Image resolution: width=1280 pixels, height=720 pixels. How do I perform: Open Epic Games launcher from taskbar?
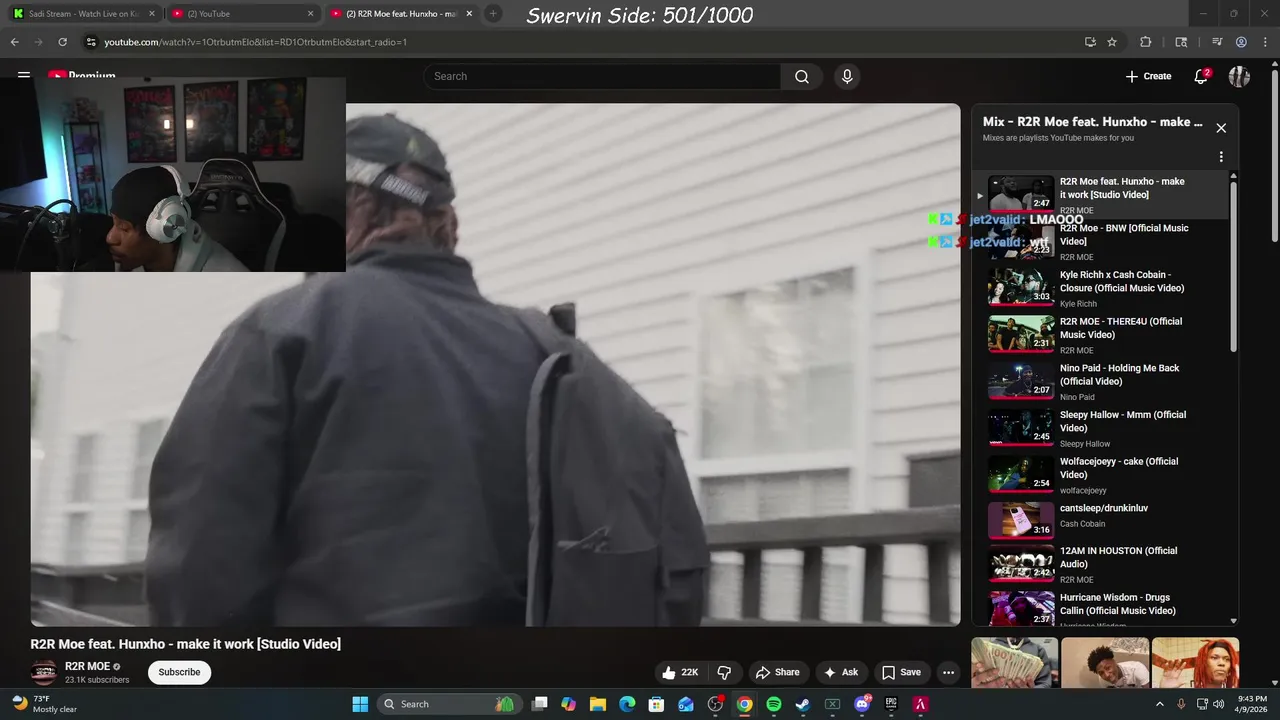click(x=891, y=704)
